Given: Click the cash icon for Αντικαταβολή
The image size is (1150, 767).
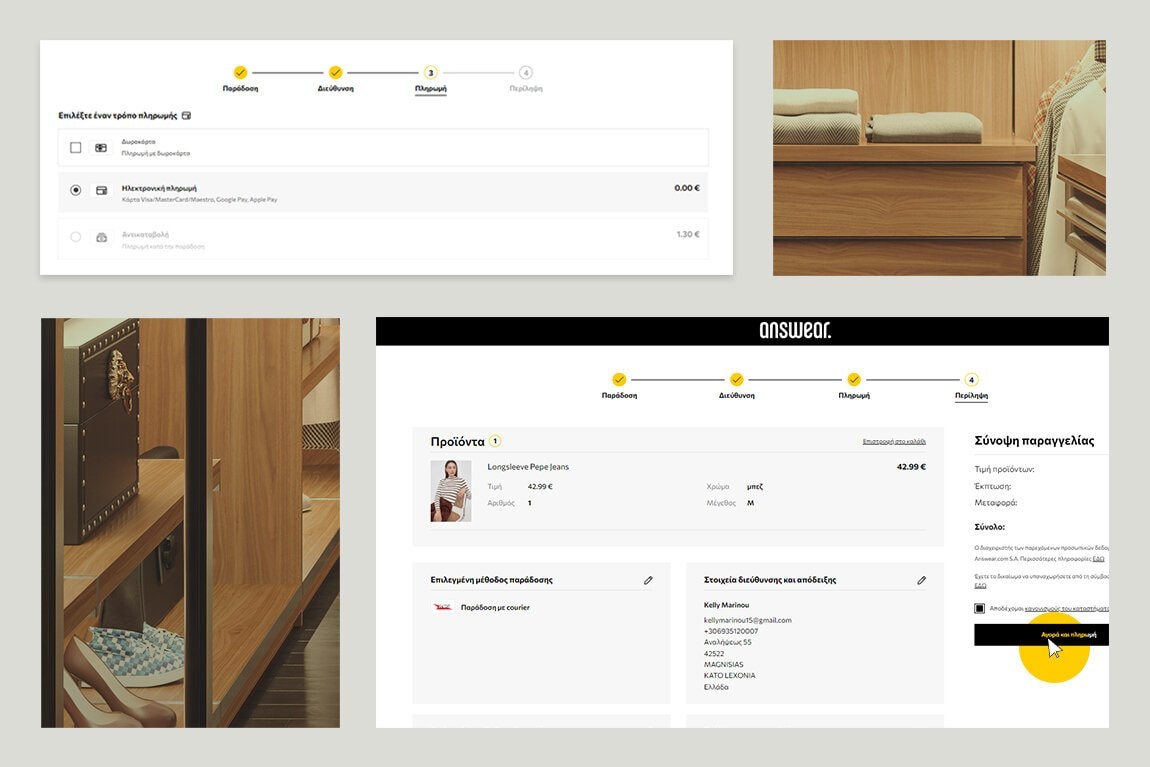Looking at the screenshot, I should pyautogui.click(x=101, y=238).
